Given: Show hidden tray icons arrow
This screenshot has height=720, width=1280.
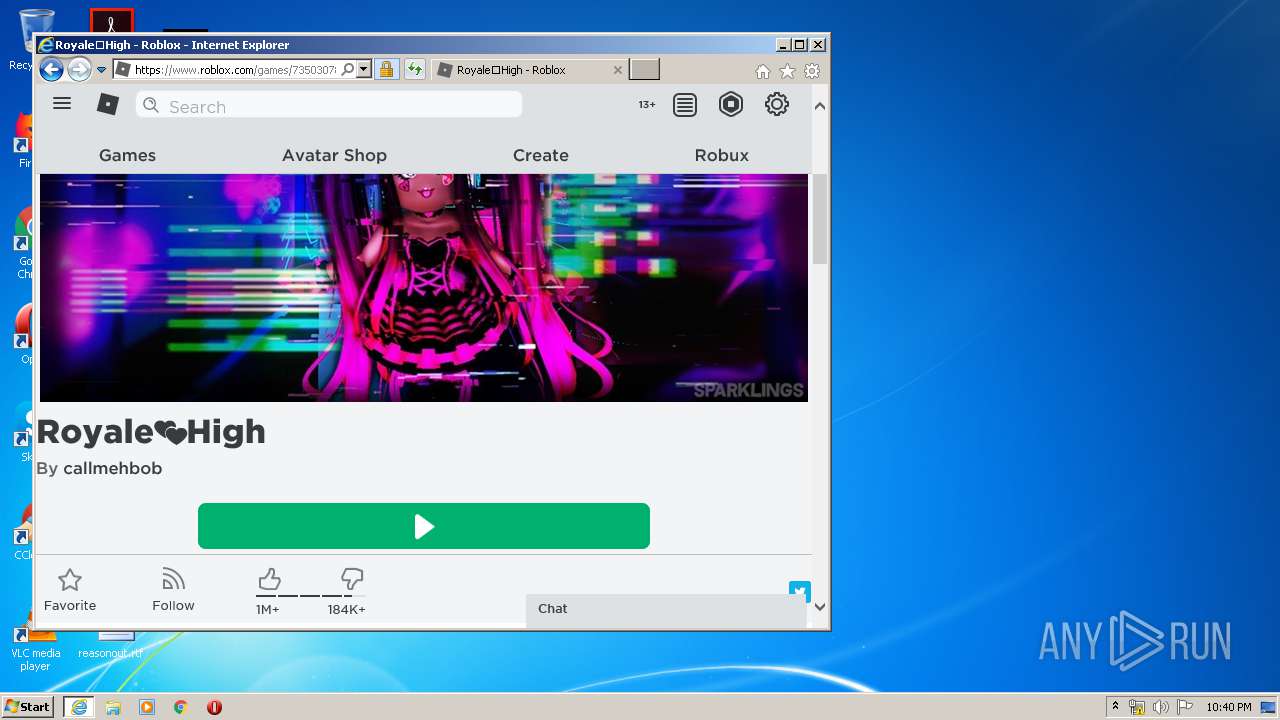Looking at the screenshot, I should click(x=1115, y=707).
